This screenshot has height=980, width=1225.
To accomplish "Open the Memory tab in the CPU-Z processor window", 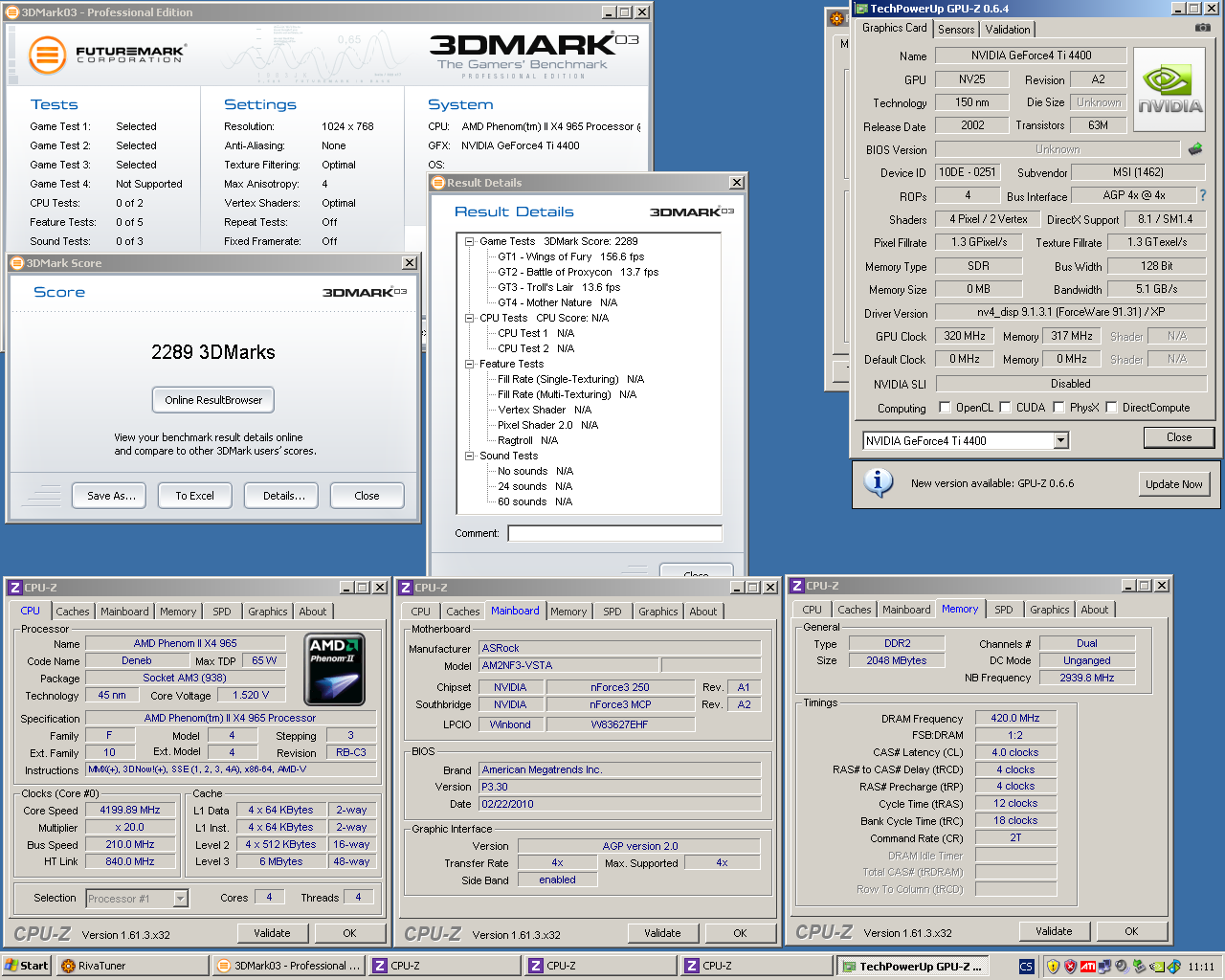I will [x=178, y=612].
